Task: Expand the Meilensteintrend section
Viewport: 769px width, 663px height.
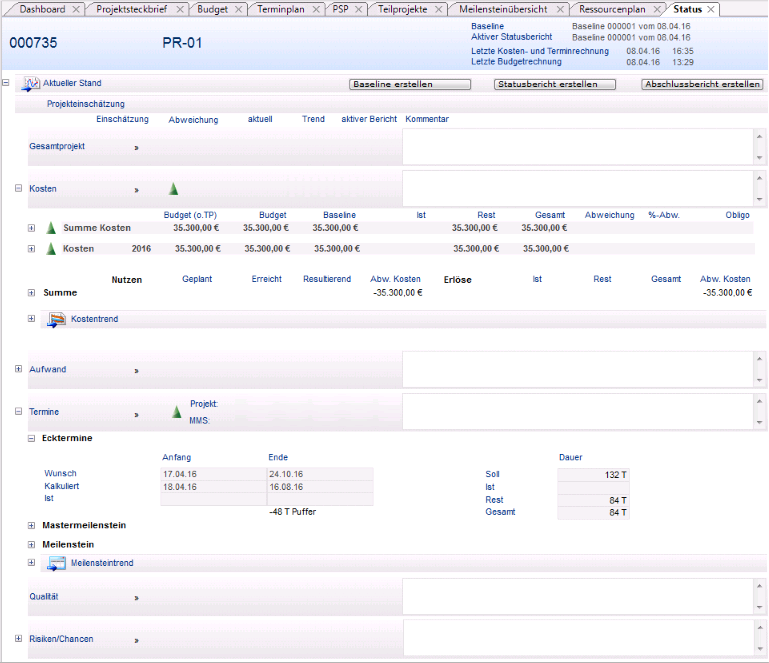Action: coord(31,563)
